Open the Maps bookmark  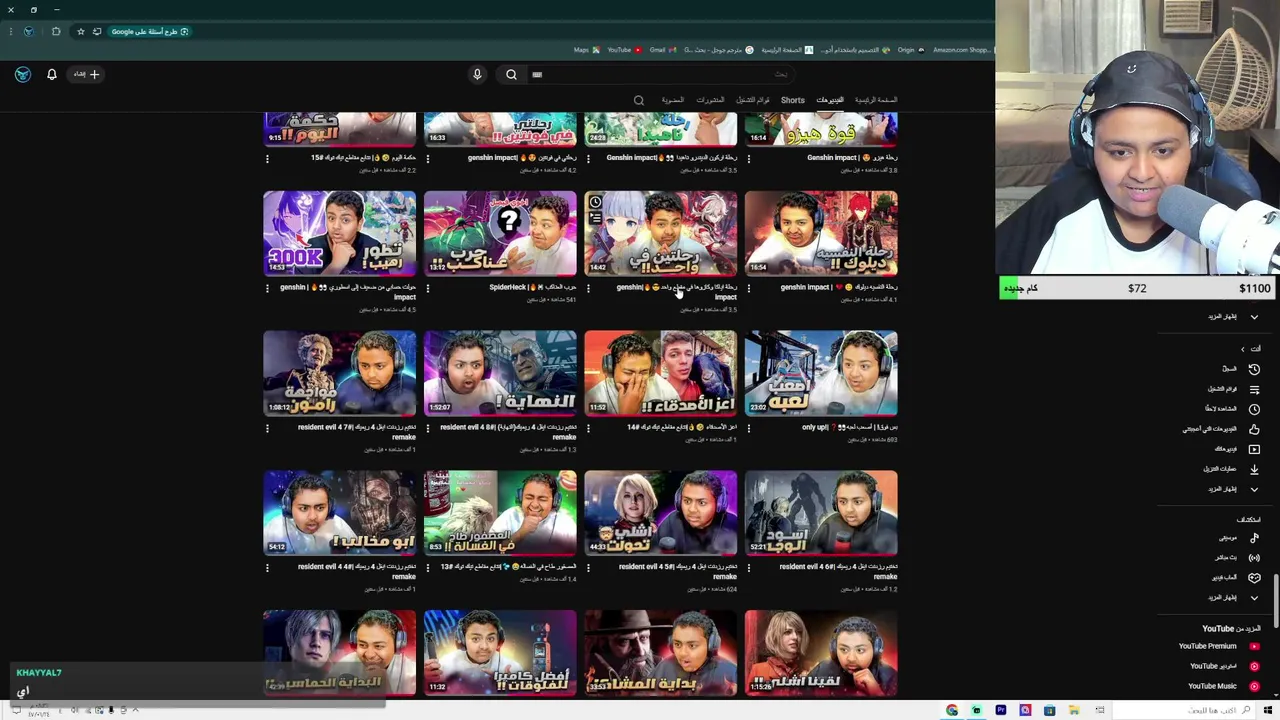[587, 50]
